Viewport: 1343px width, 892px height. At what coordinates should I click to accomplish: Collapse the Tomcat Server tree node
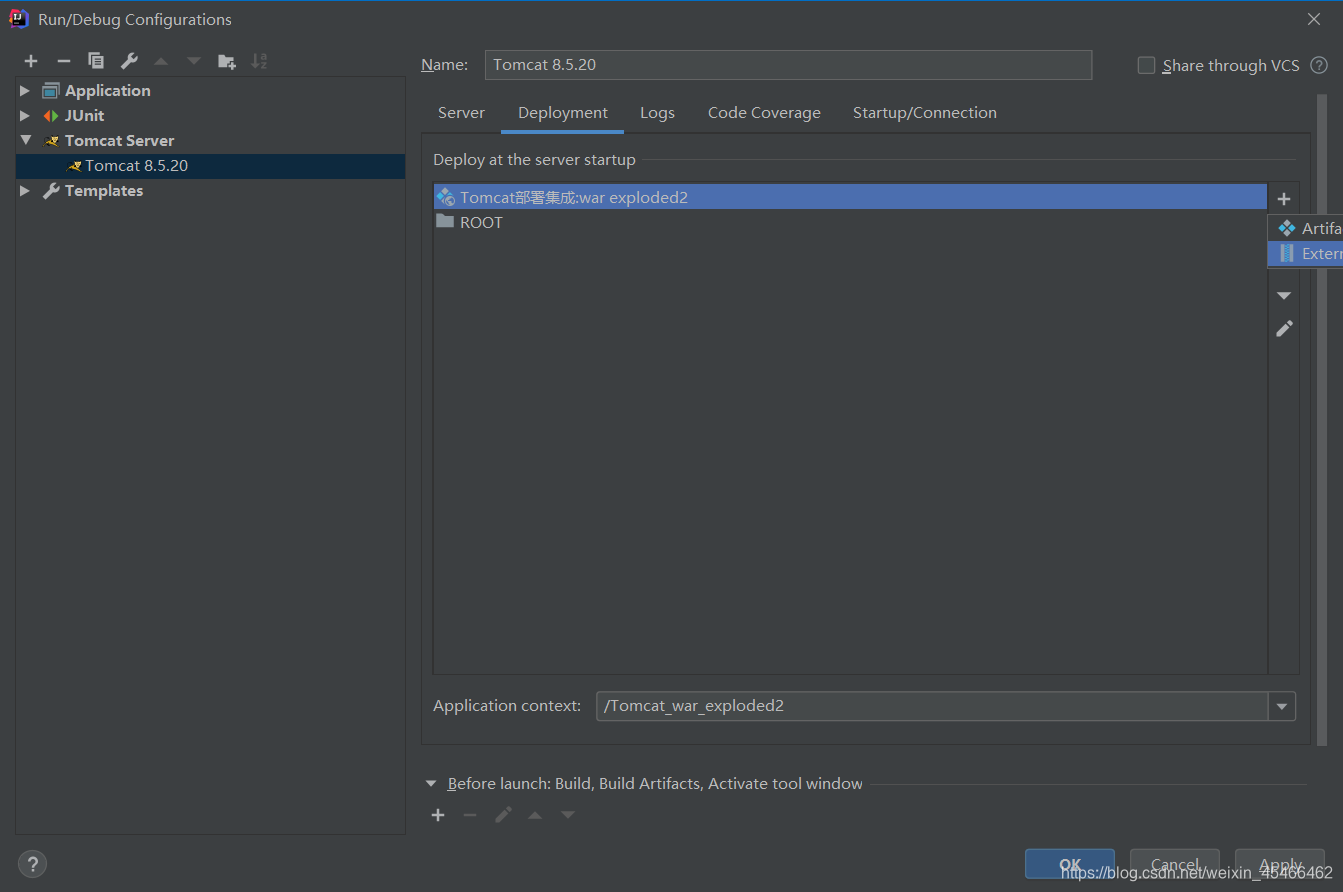pos(25,140)
